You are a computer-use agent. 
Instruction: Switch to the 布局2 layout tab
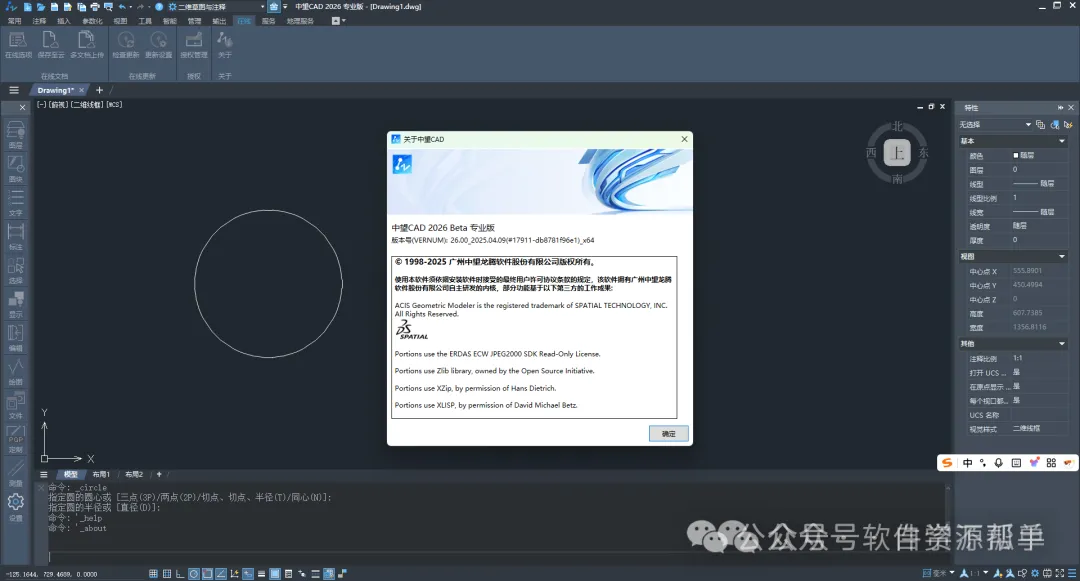click(134, 474)
